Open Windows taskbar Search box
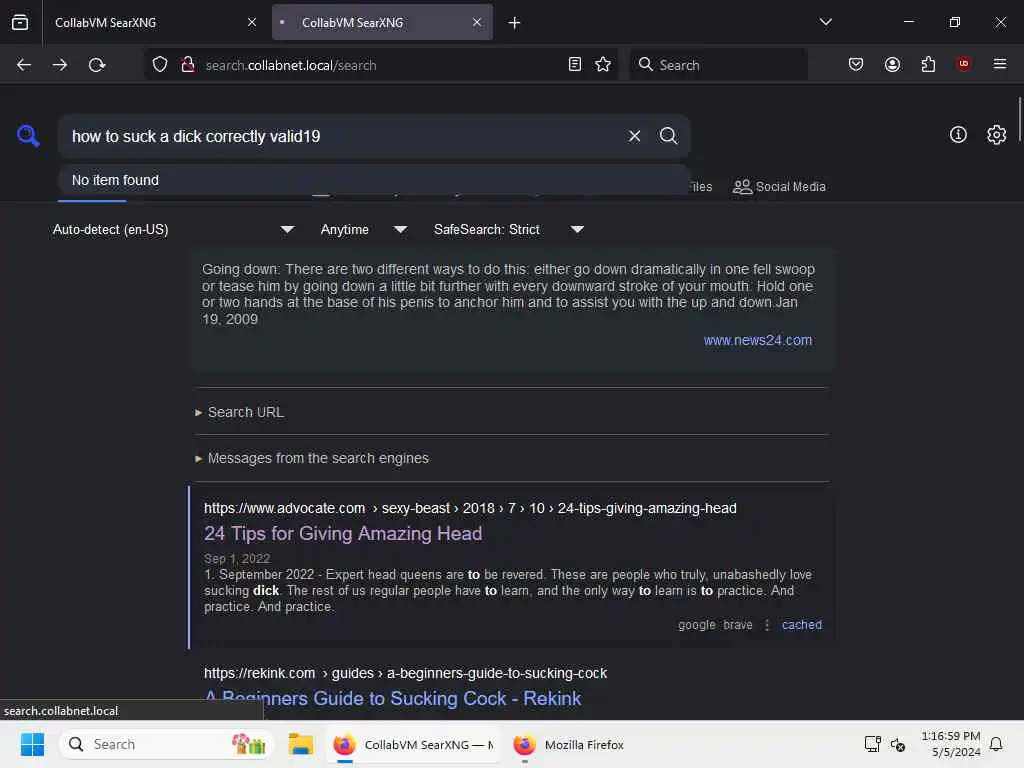1024x768 pixels. click(167, 744)
